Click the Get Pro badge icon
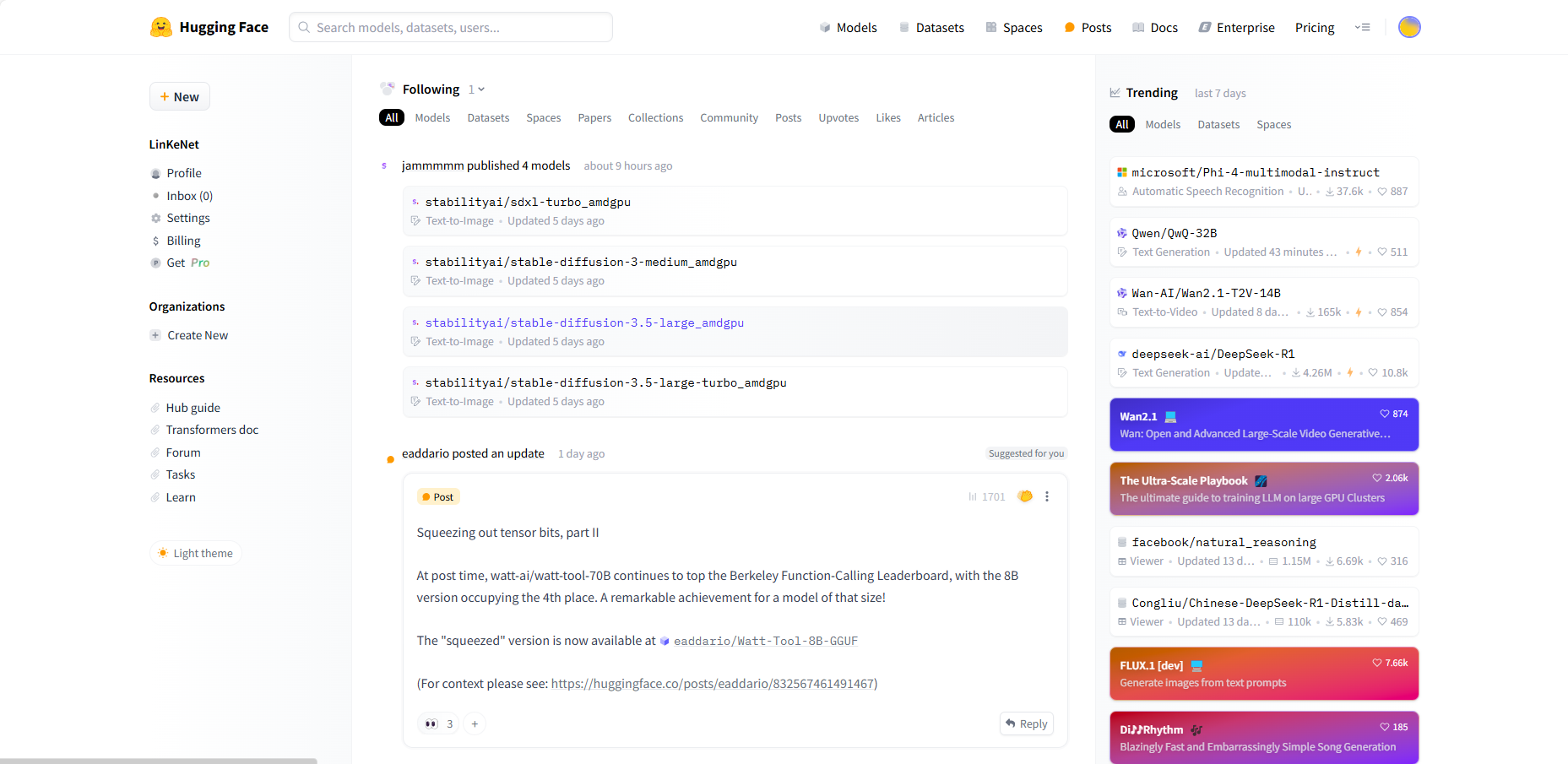 155,263
